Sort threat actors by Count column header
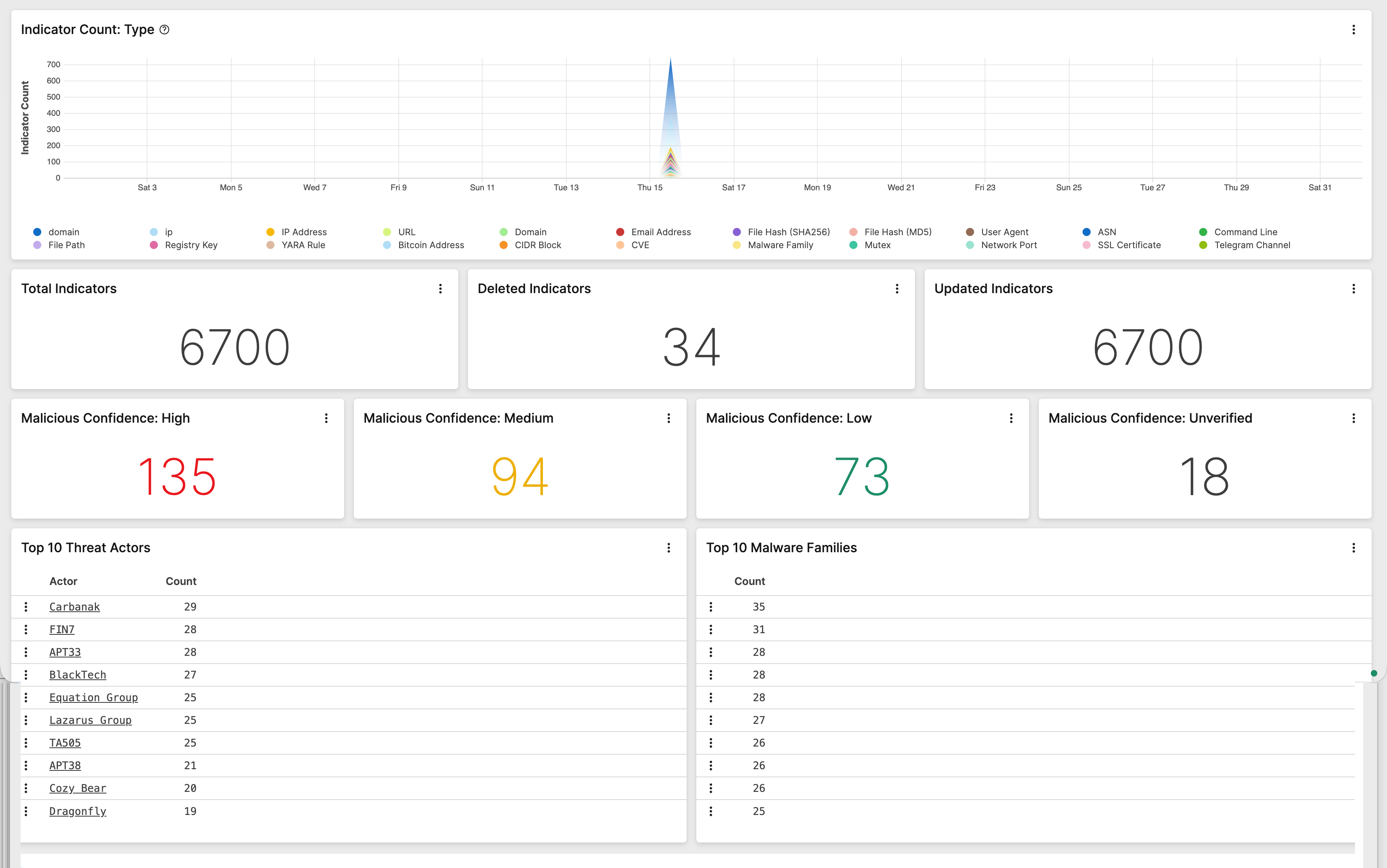 (x=181, y=581)
